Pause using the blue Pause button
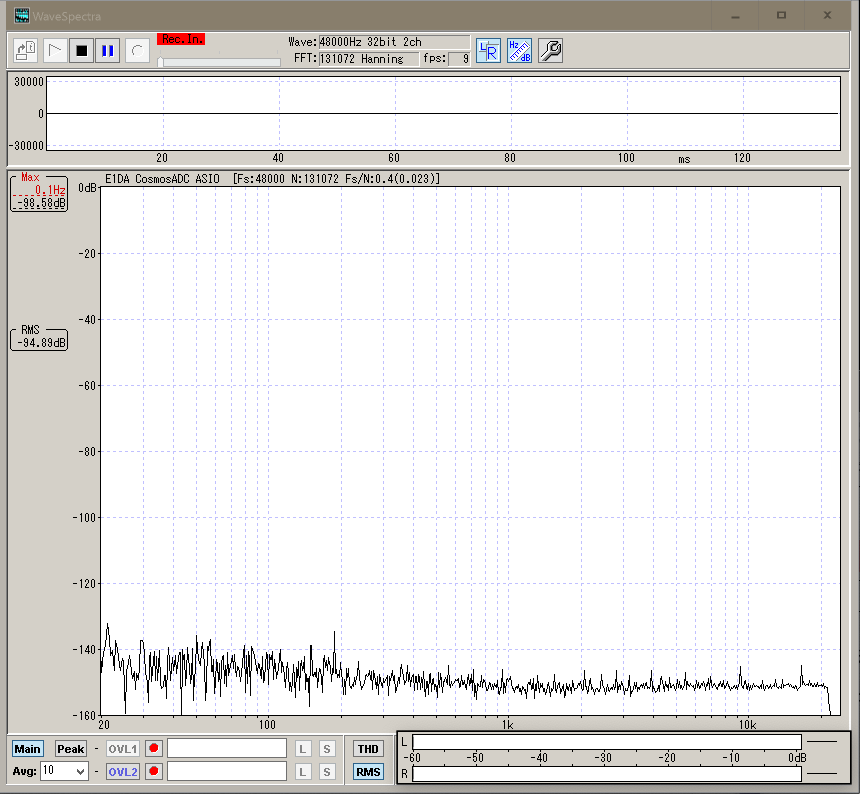This screenshot has width=860, height=794. [x=108, y=51]
